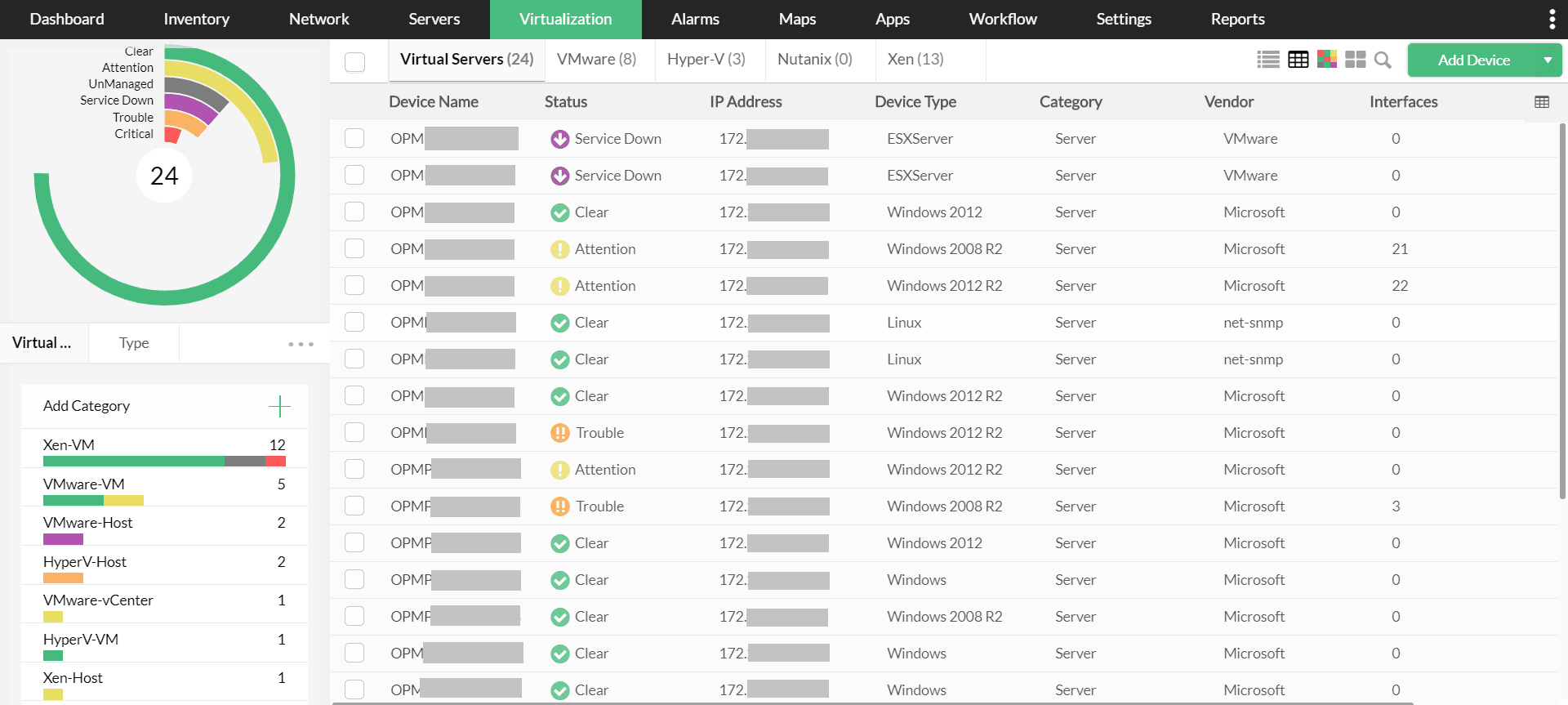
Task: Select checkbox of the Windows 2008 R2 row with 21 interfaces
Action: click(x=354, y=248)
